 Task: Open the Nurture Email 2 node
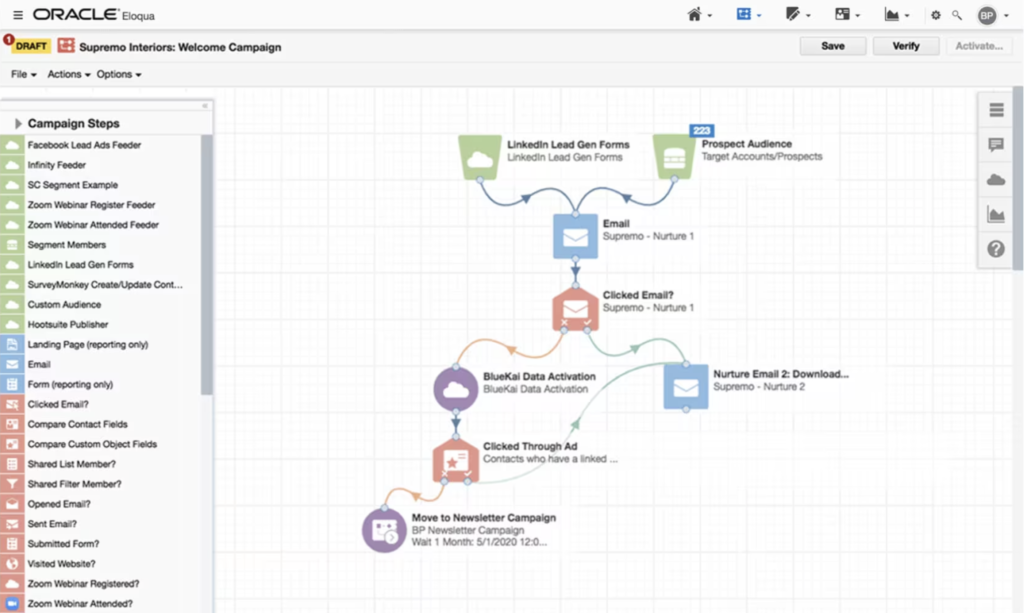(685, 386)
